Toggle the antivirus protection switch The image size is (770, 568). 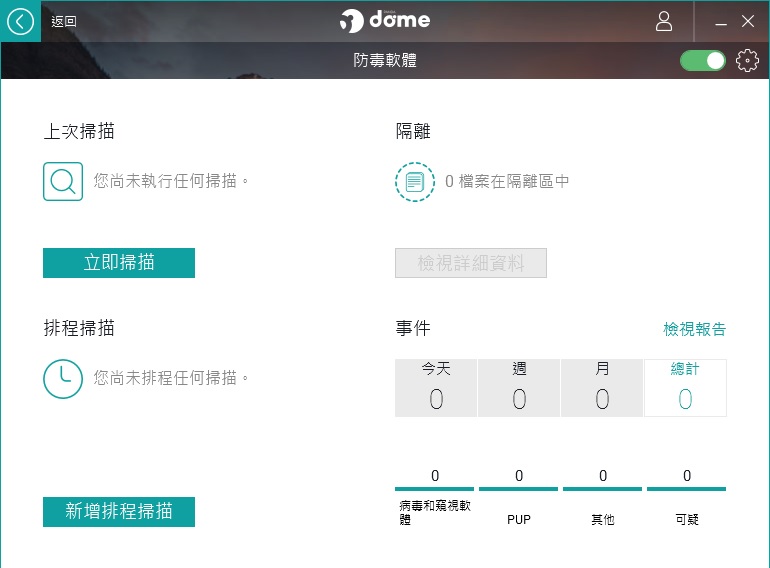(703, 61)
